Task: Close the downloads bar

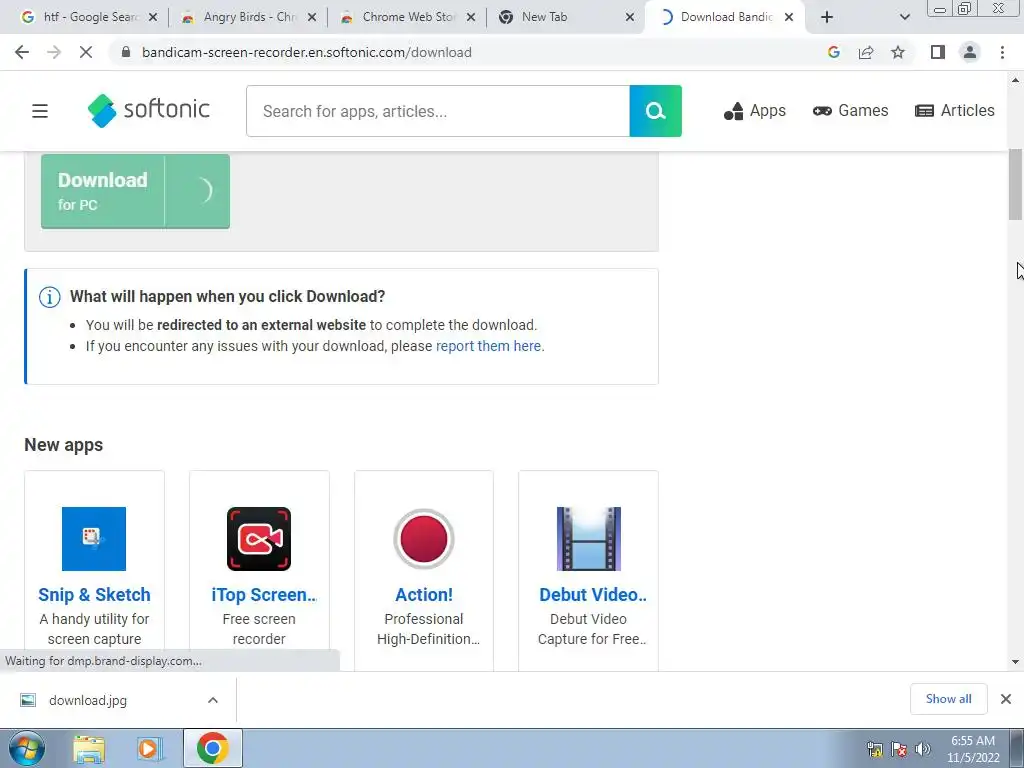Action: [1006, 699]
